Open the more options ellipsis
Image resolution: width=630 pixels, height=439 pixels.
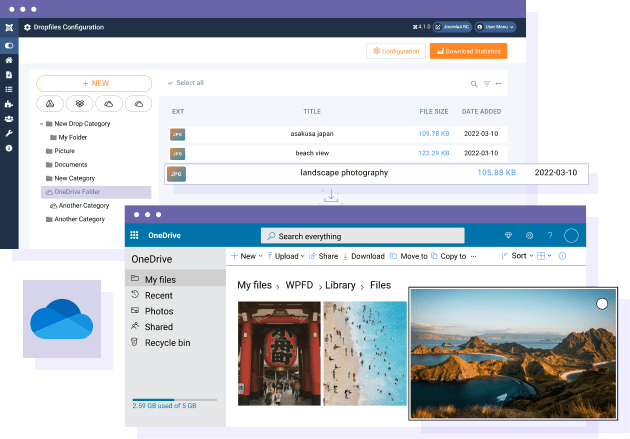(473, 256)
